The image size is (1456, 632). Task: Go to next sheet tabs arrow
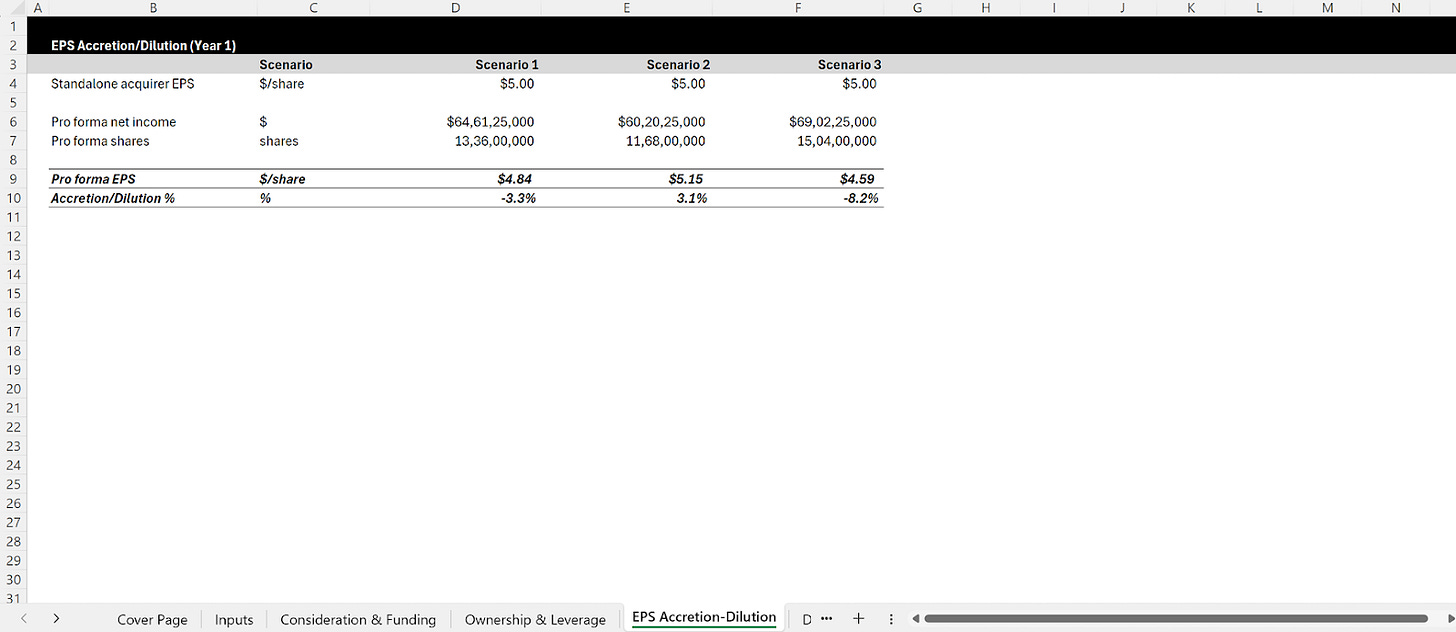tap(56, 619)
